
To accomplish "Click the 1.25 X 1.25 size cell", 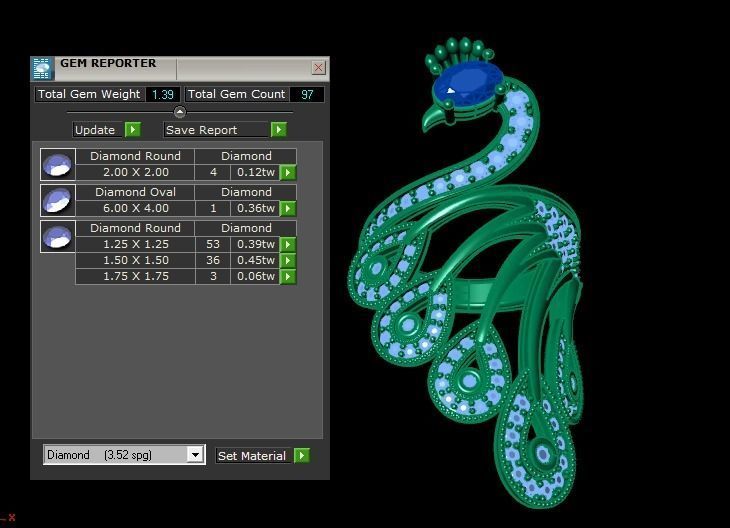I will pyautogui.click(x=135, y=244).
